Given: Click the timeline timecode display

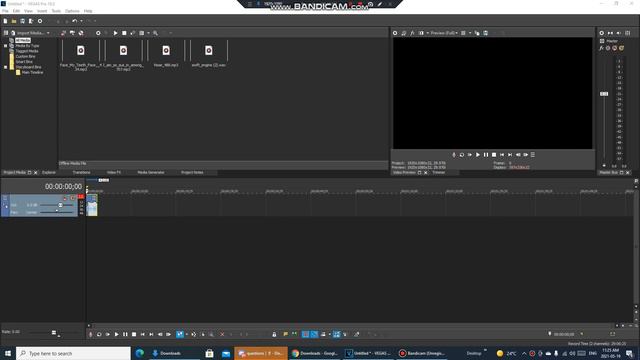Looking at the screenshot, I should click(x=63, y=187).
